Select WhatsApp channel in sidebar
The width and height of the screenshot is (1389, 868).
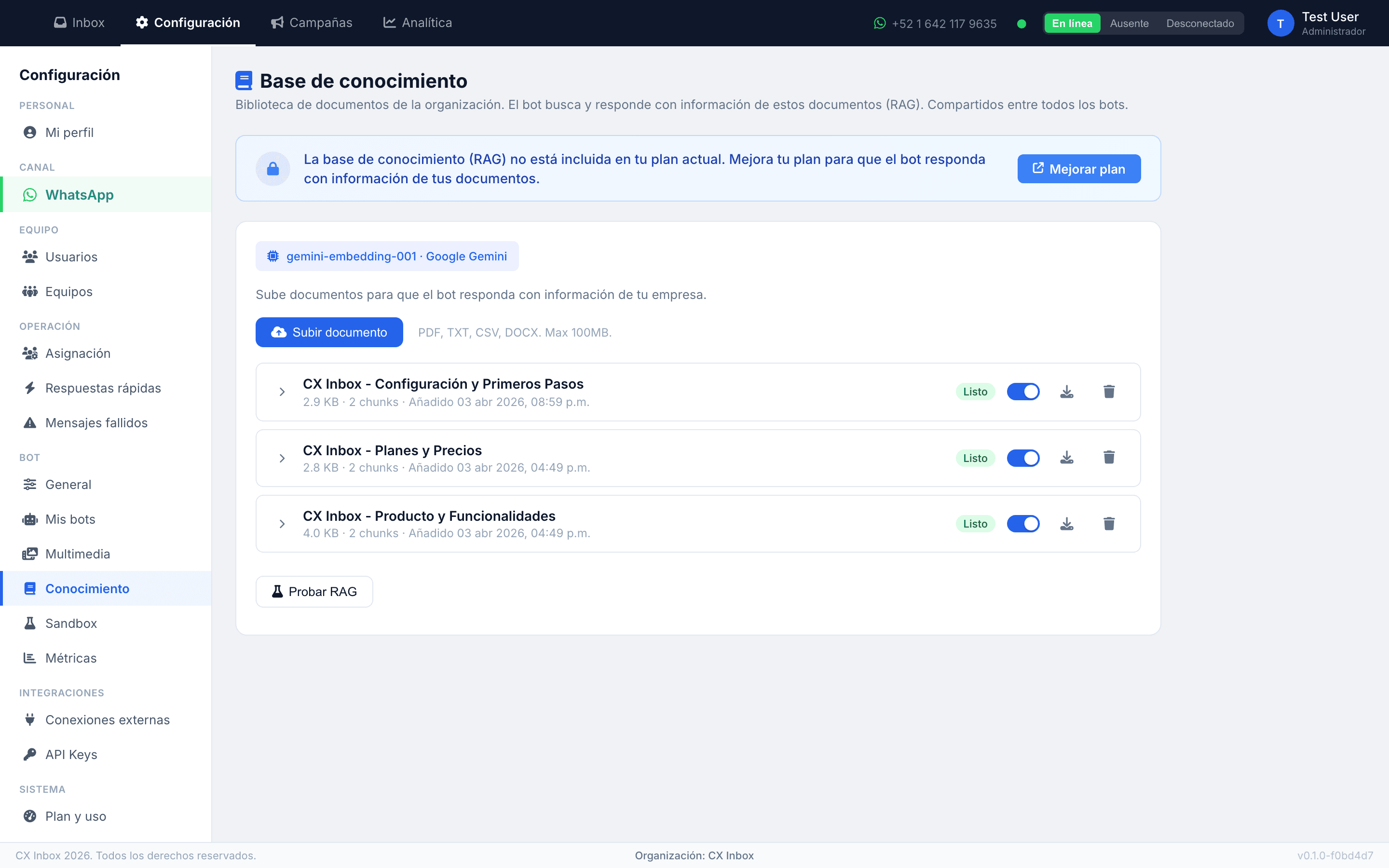pos(106,195)
